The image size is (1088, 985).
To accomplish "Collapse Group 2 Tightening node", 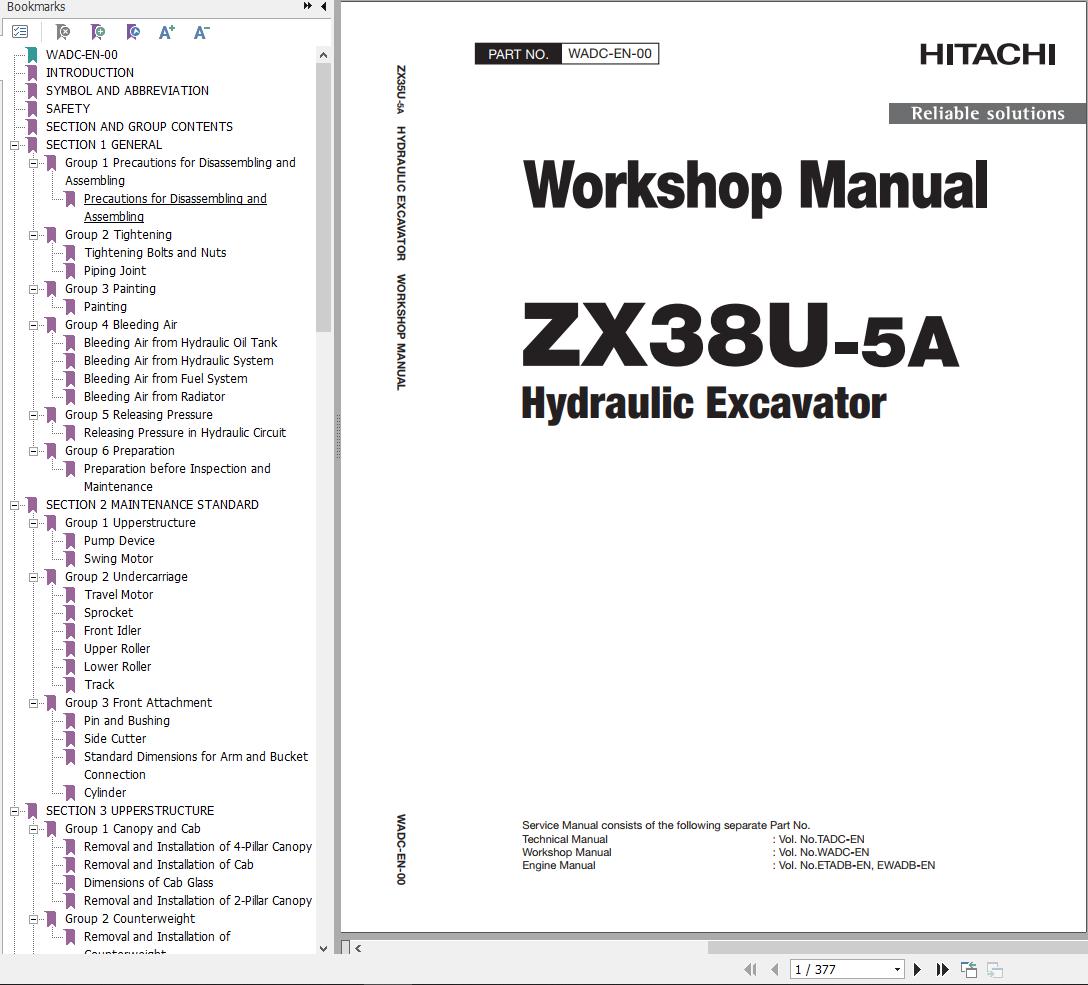I will [33, 235].
